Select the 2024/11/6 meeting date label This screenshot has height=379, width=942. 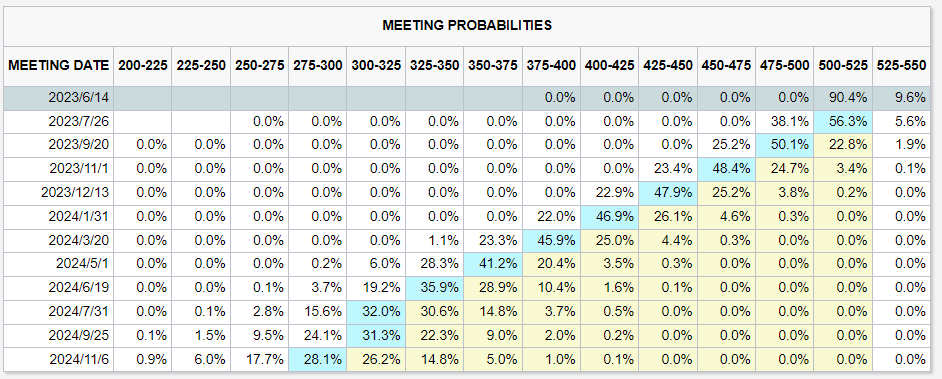point(79,359)
